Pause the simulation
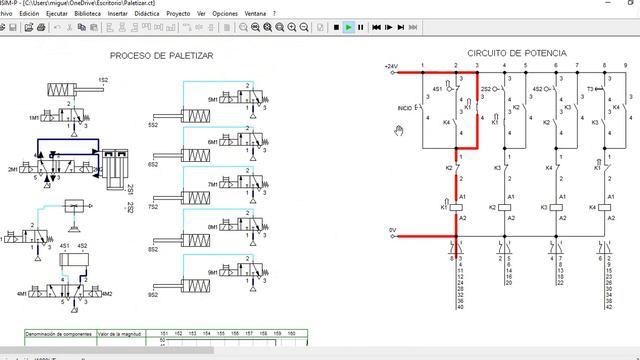The image size is (640, 360). [x=361, y=27]
